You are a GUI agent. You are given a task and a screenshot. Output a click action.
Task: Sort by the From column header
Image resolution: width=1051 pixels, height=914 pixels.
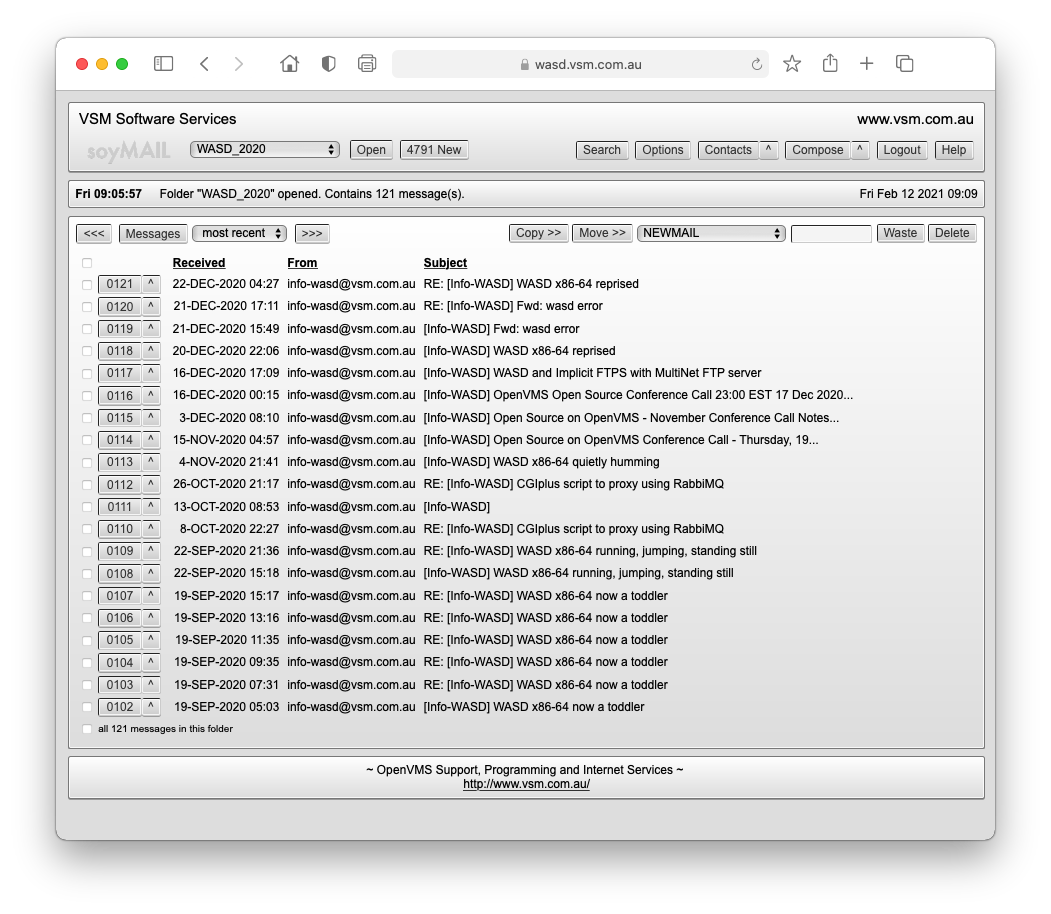[302, 263]
